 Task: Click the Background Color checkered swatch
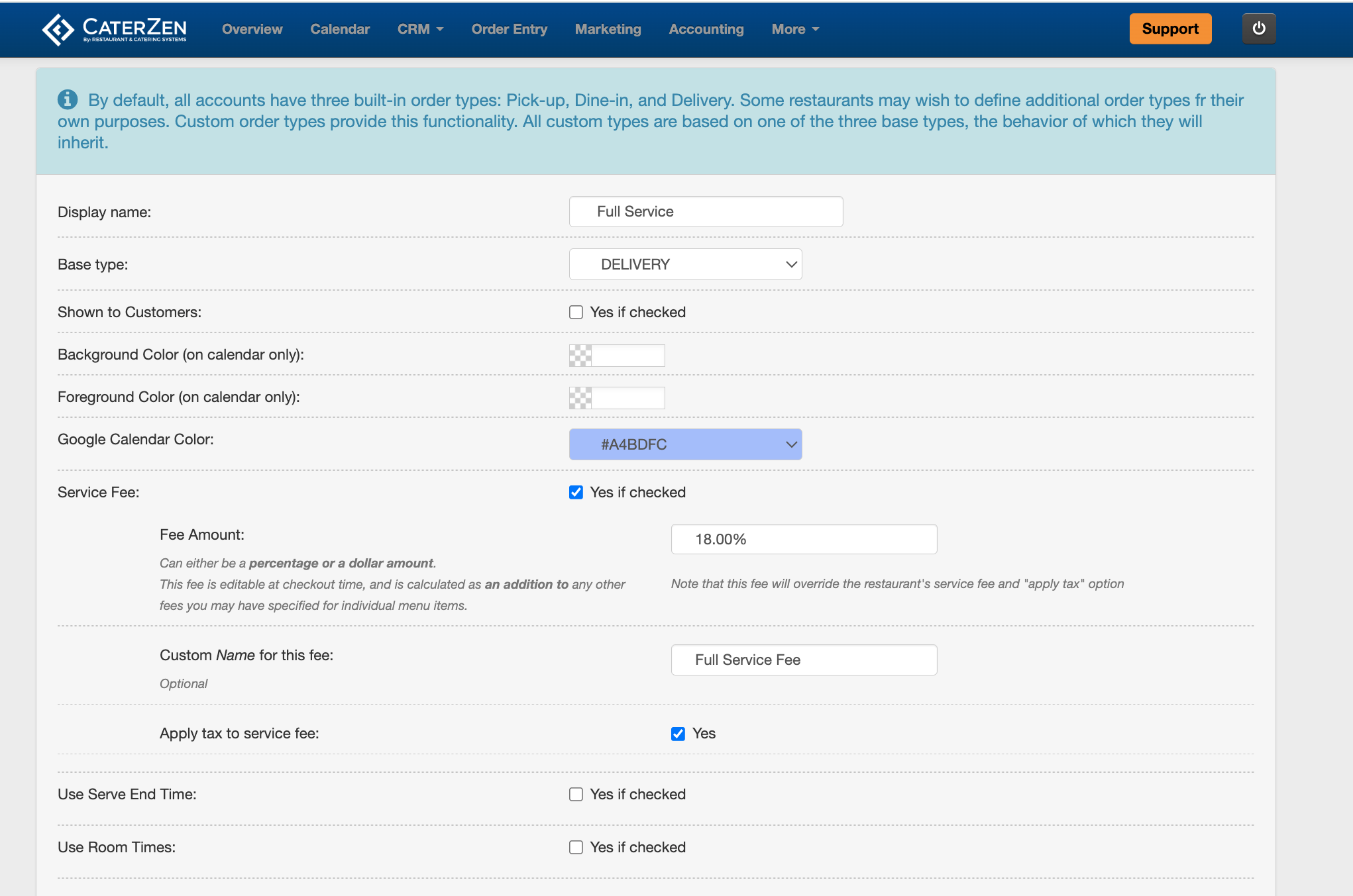pos(580,356)
